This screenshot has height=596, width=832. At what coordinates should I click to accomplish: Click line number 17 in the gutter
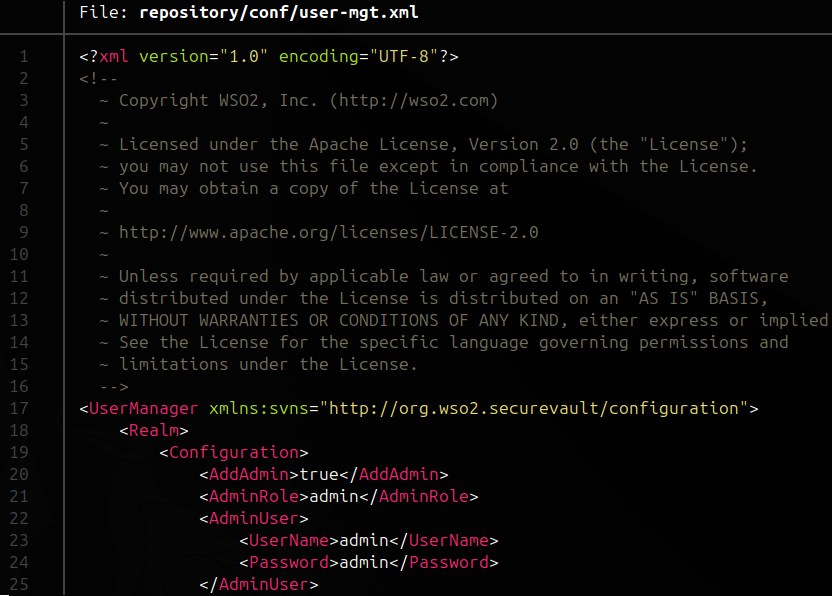tap(20, 408)
